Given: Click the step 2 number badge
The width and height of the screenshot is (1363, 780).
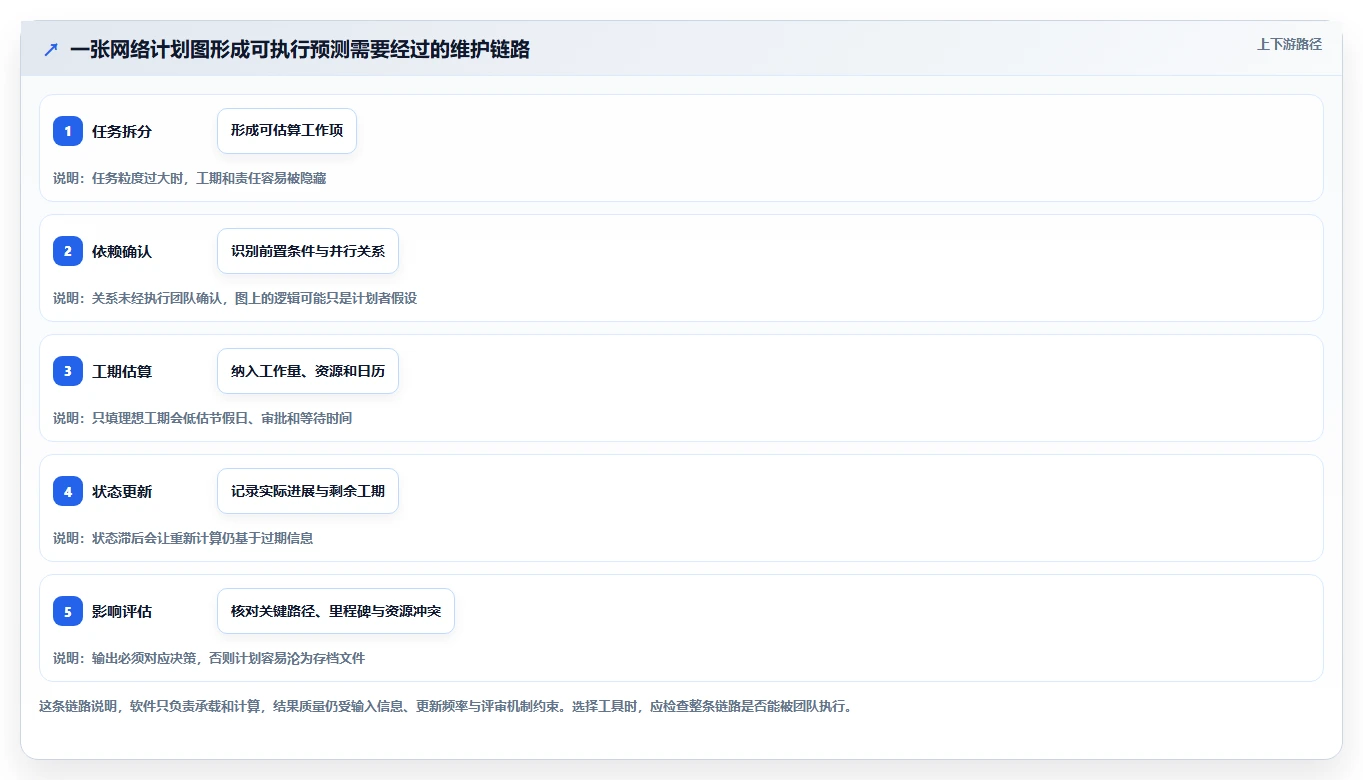Looking at the screenshot, I should (68, 251).
